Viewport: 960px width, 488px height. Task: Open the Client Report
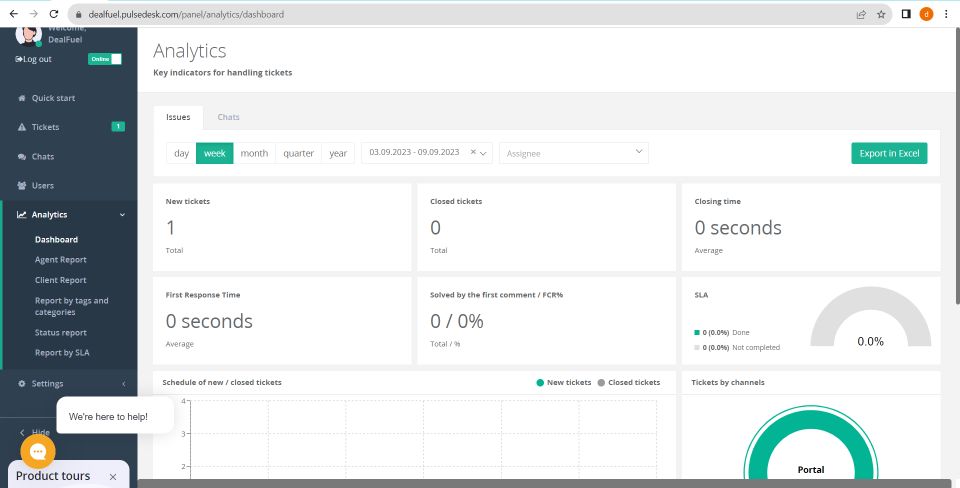pos(61,280)
